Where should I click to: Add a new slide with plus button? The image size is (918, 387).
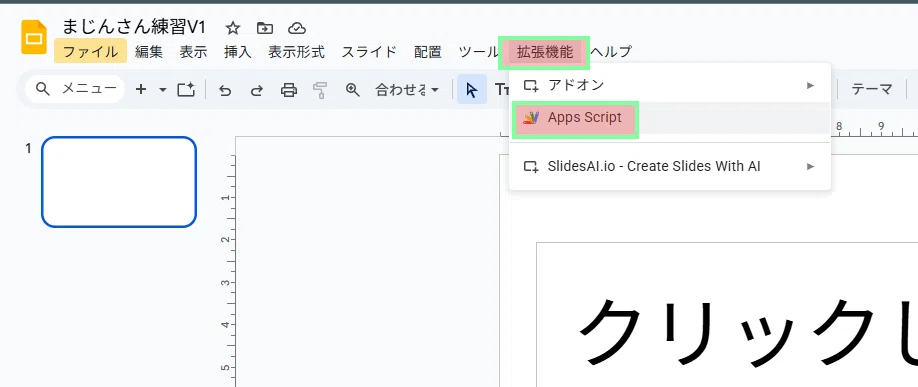(x=141, y=90)
